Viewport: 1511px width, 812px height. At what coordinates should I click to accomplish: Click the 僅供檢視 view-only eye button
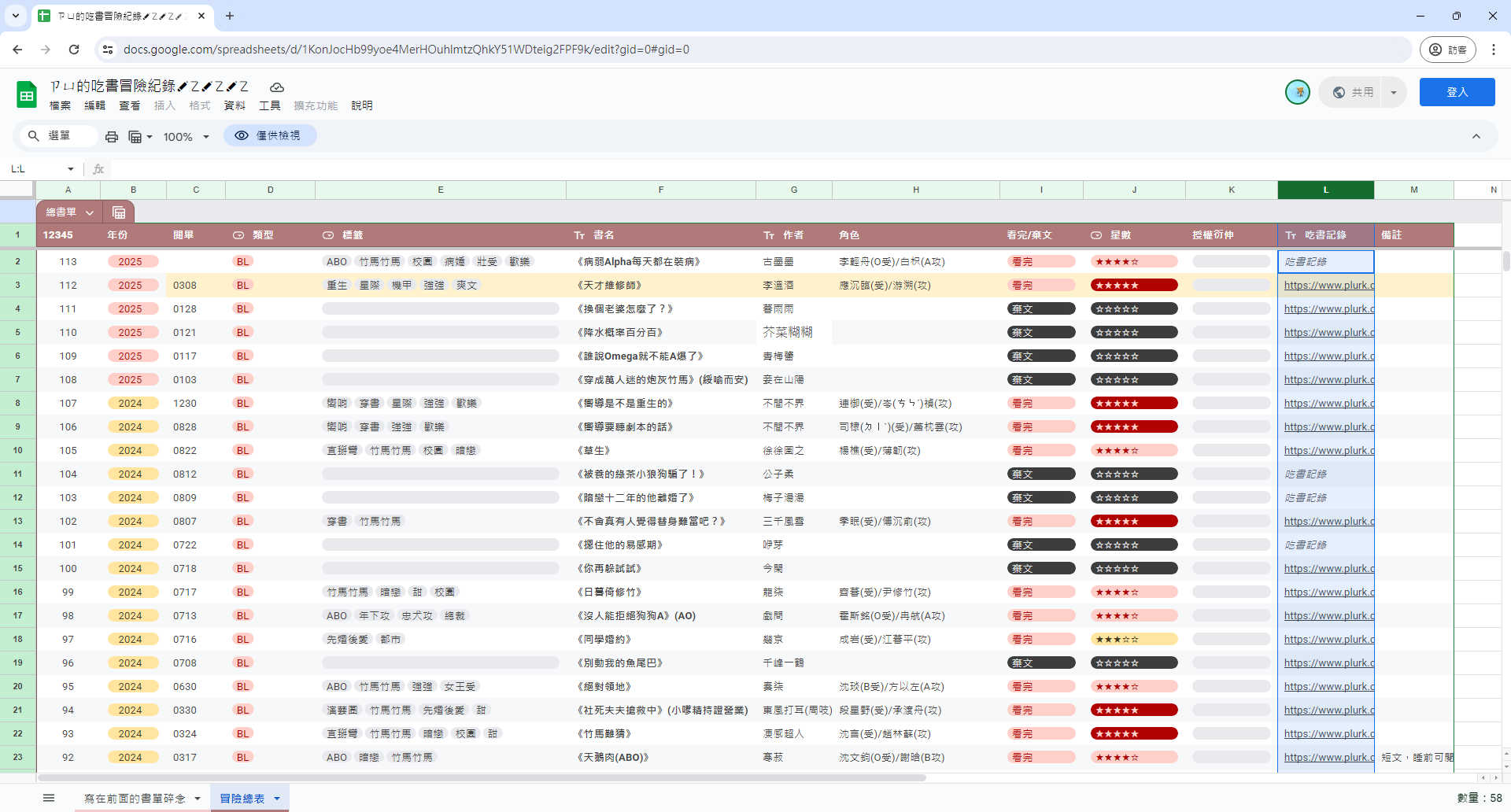tap(270, 135)
